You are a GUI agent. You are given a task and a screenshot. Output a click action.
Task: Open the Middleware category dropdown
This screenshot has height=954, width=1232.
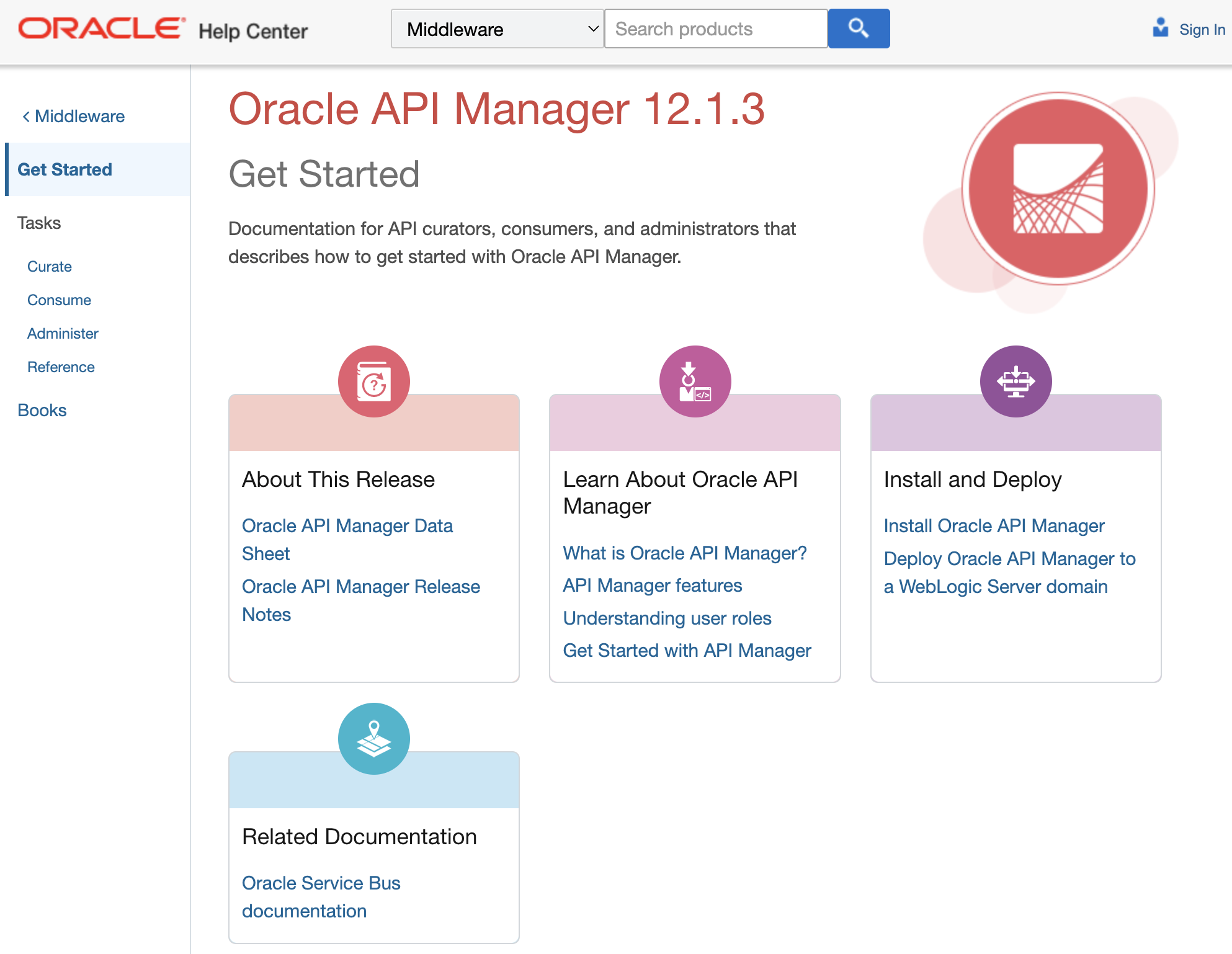[x=498, y=29]
